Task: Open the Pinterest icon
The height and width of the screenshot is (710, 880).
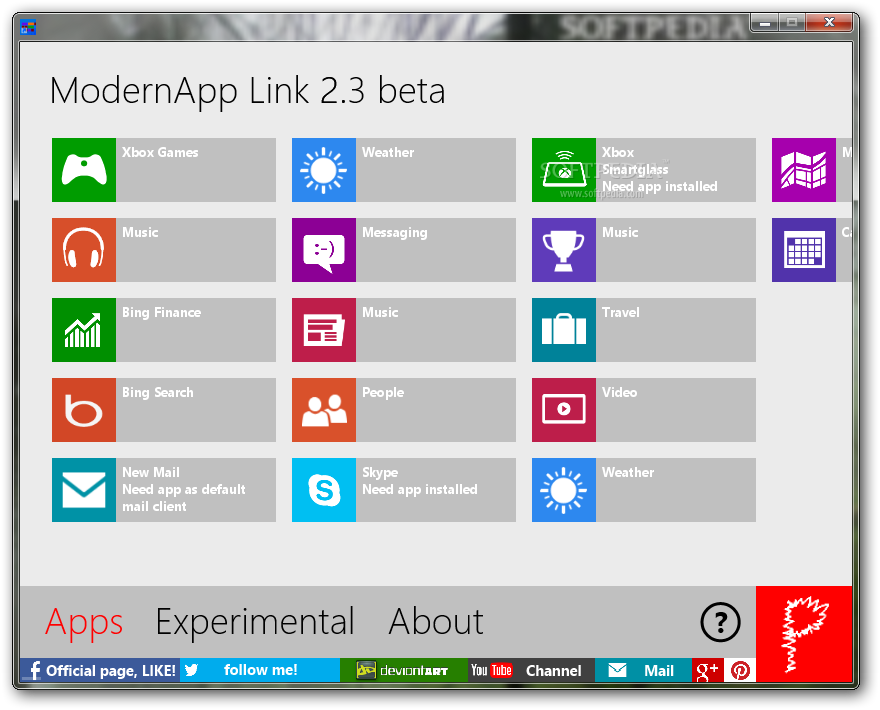Action: [x=740, y=670]
